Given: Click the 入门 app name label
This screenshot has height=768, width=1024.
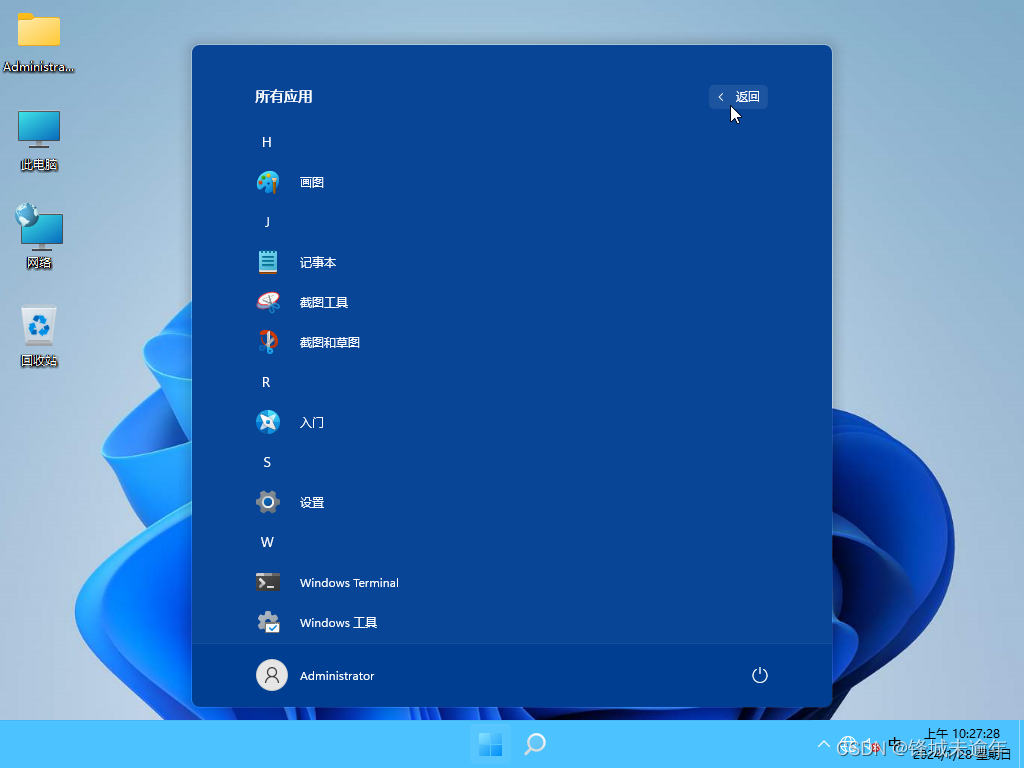Looking at the screenshot, I should pyautogui.click(x=312, y=423).
